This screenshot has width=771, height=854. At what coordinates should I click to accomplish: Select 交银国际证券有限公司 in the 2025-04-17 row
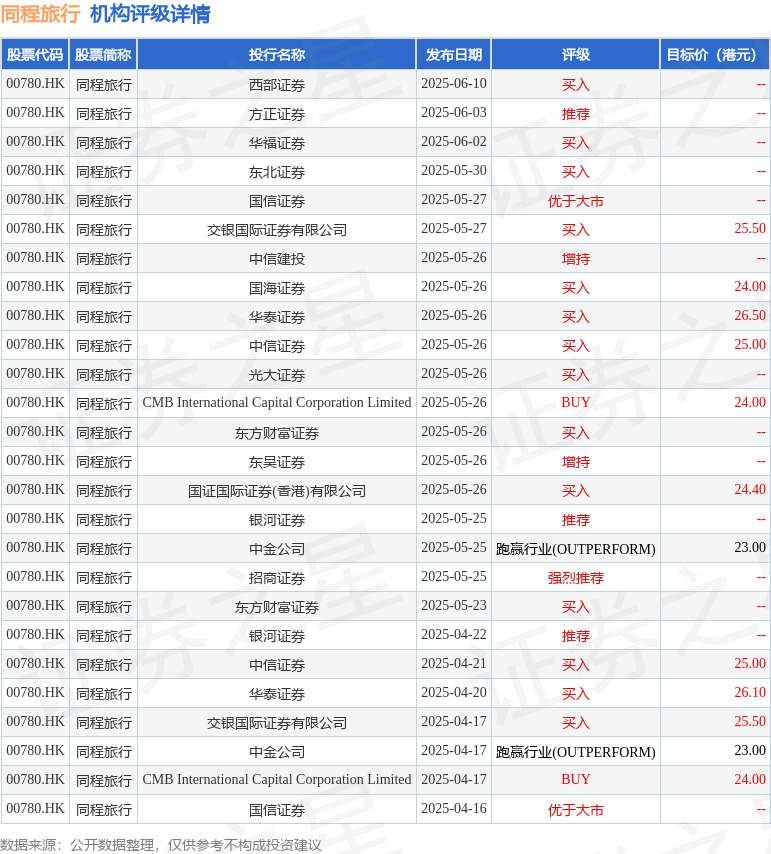click(x=277, y=723)
